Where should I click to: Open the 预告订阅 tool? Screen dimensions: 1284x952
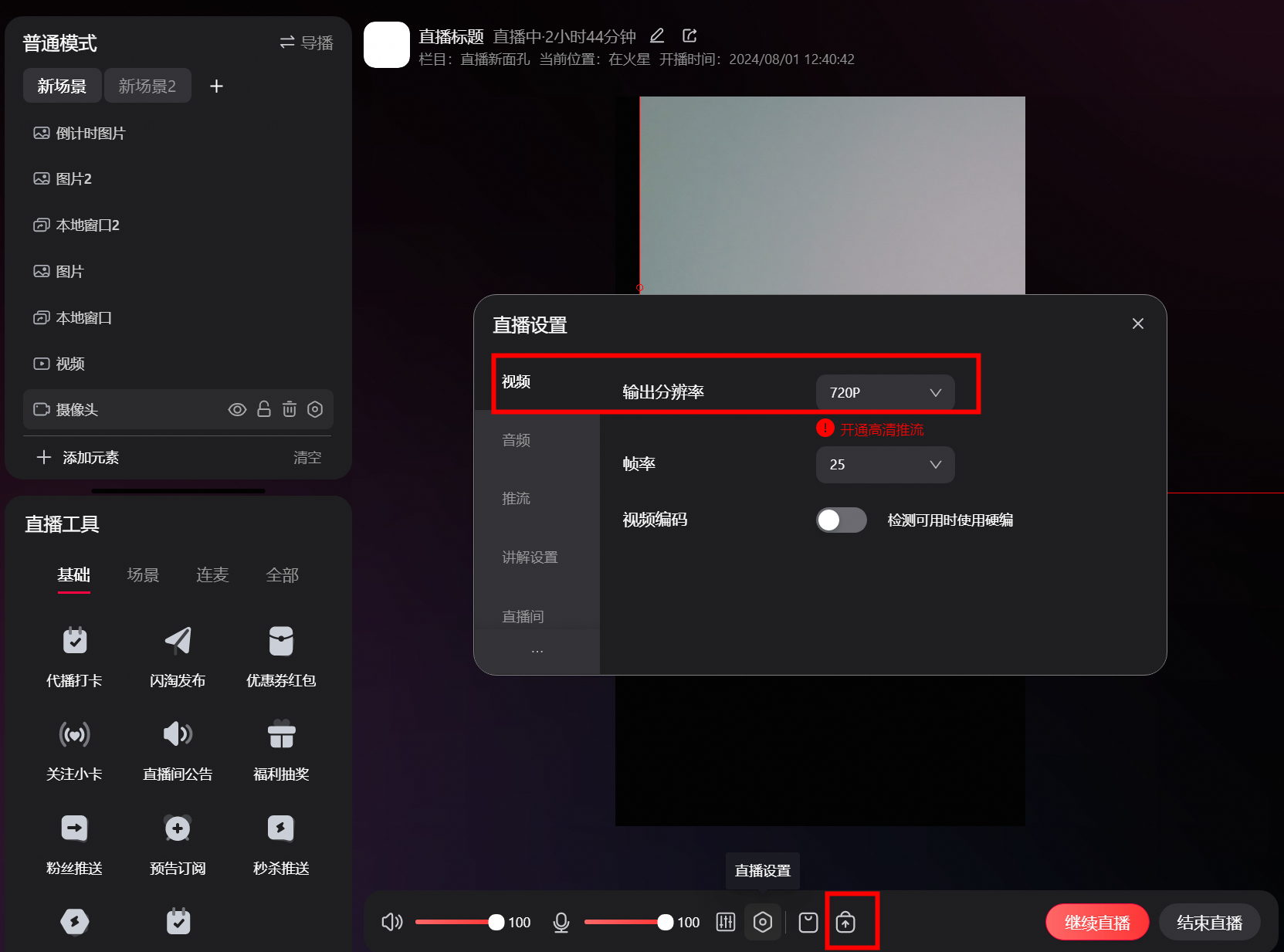click(178, 844)
